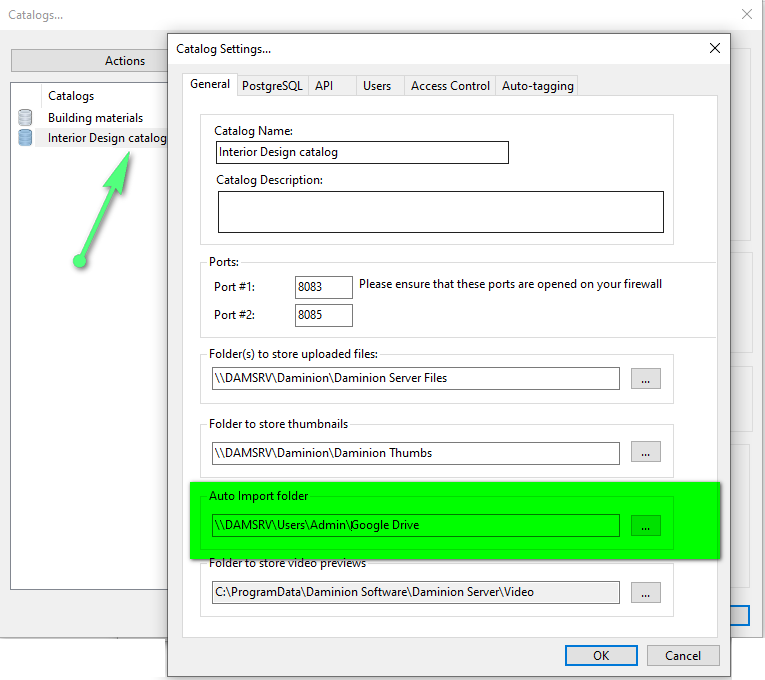Go to the Users tab
This screenshot has height=680, width=765.
coord(377,86)
